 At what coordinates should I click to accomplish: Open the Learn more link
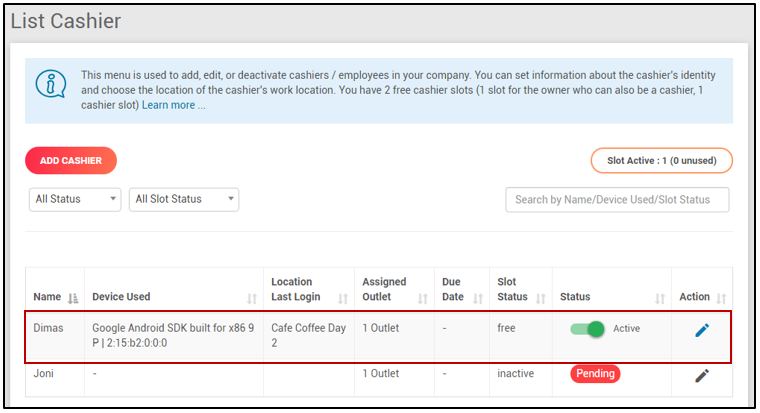tap(173, 105)
